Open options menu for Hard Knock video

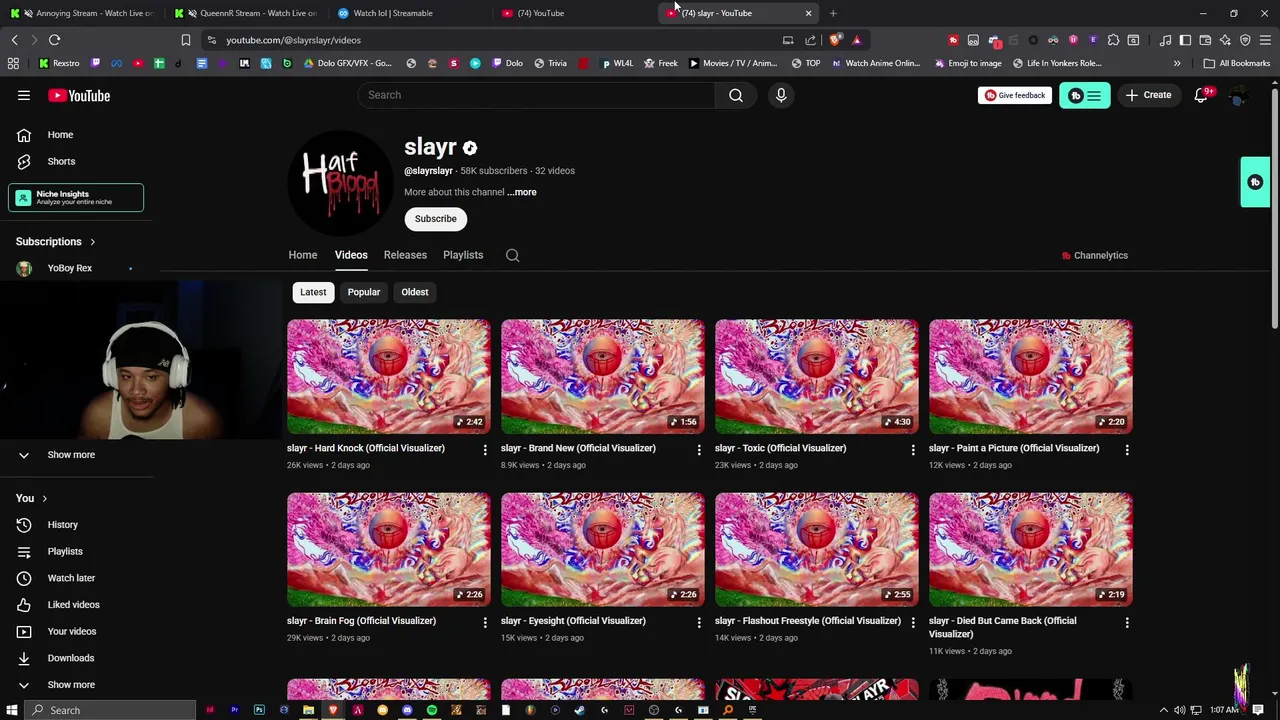click(485, 450)
